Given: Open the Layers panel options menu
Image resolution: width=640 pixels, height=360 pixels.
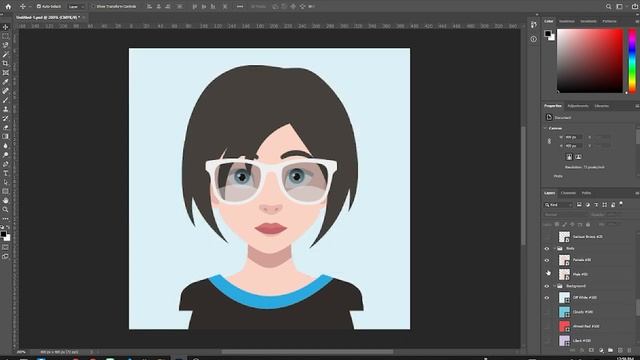Looking at the screenshot, I should click(637, 193).
